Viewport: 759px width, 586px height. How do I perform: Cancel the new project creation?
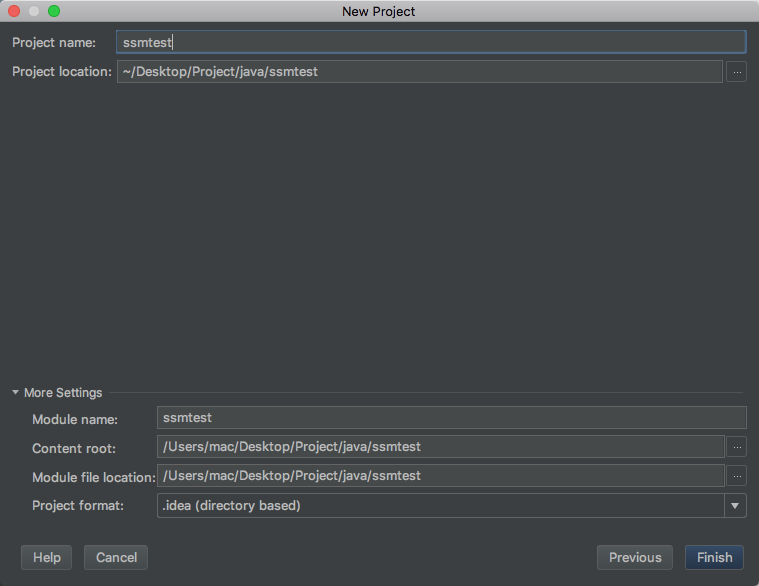(116, 557)
